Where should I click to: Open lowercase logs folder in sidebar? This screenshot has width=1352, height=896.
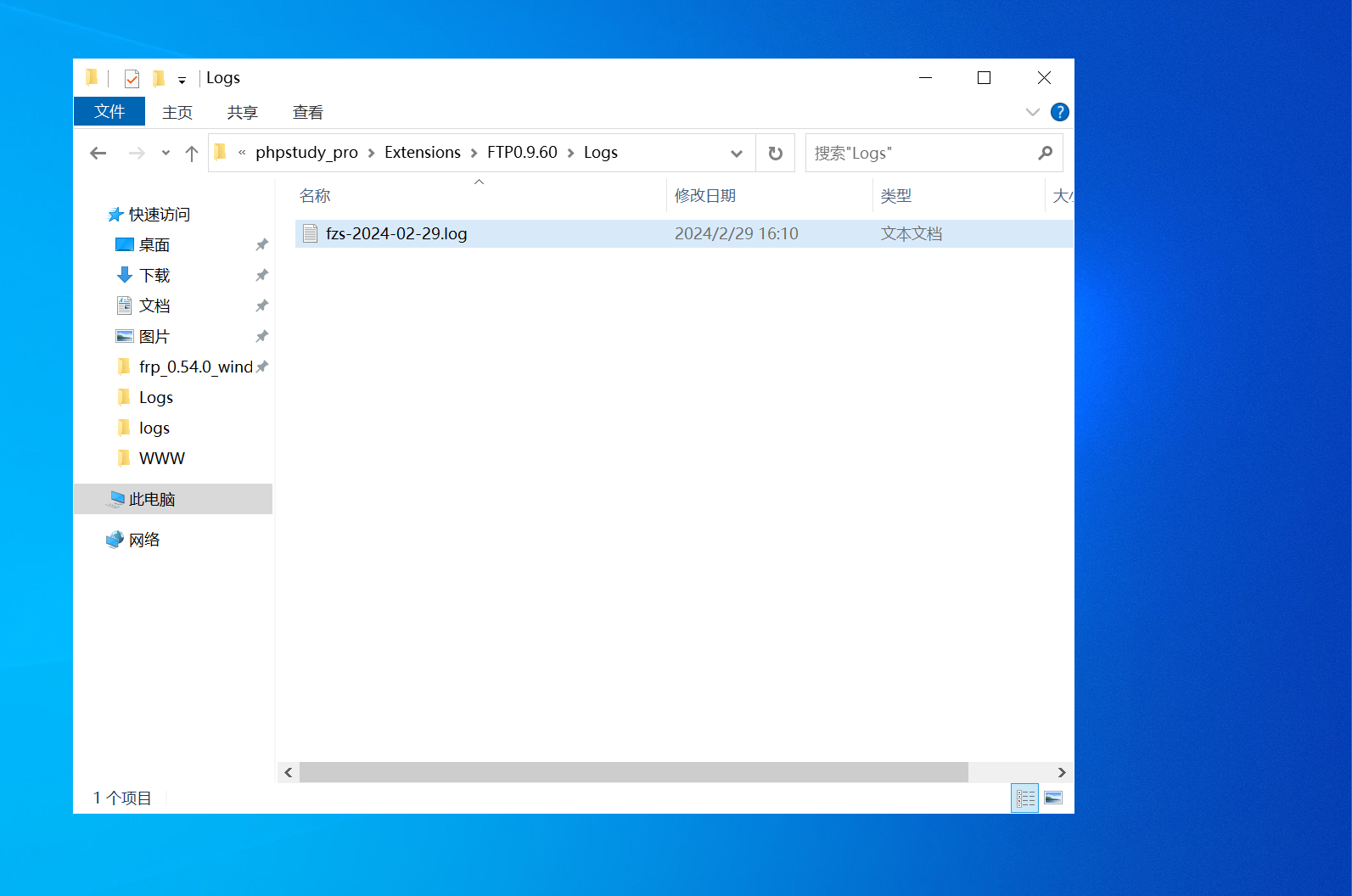(x=154, y=428)
